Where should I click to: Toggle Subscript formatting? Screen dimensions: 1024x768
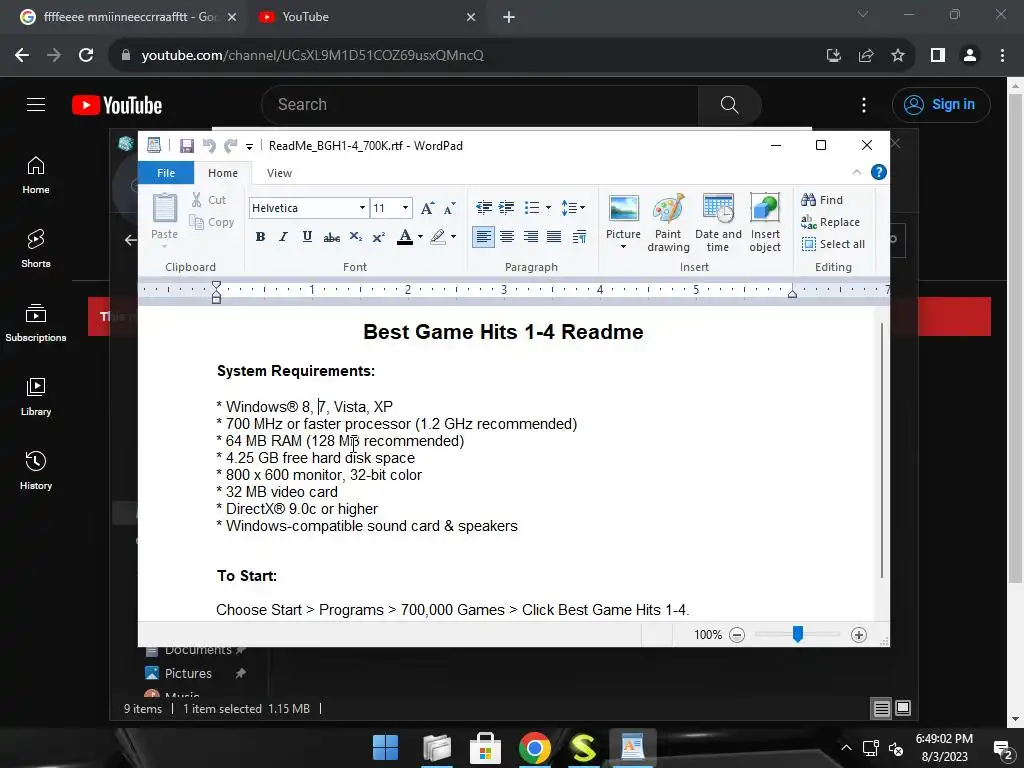(x=355, y=236)
